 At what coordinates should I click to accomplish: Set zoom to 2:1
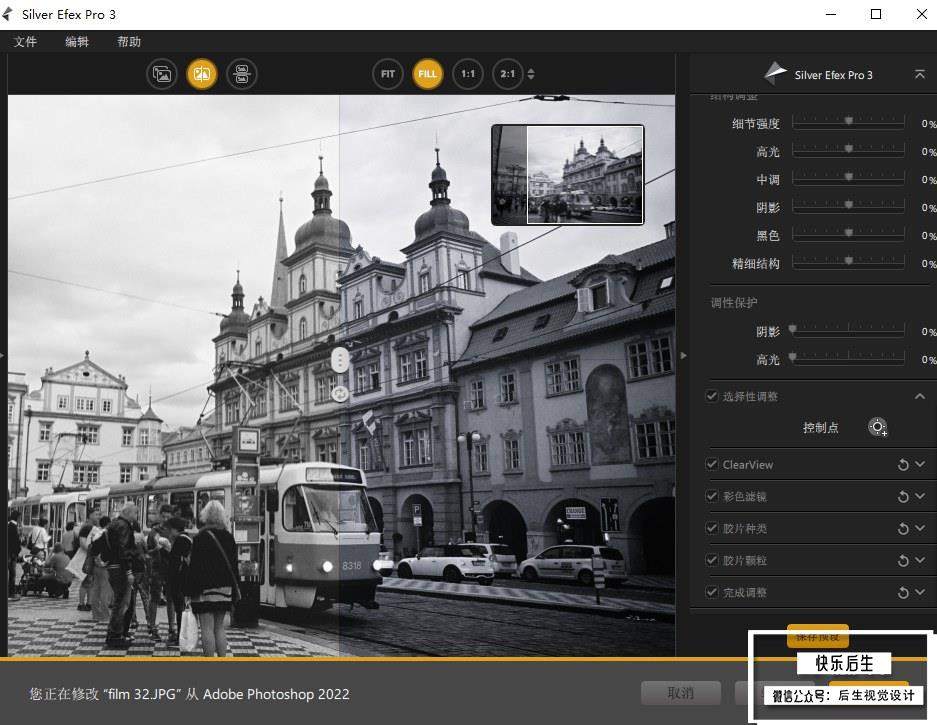507,74
